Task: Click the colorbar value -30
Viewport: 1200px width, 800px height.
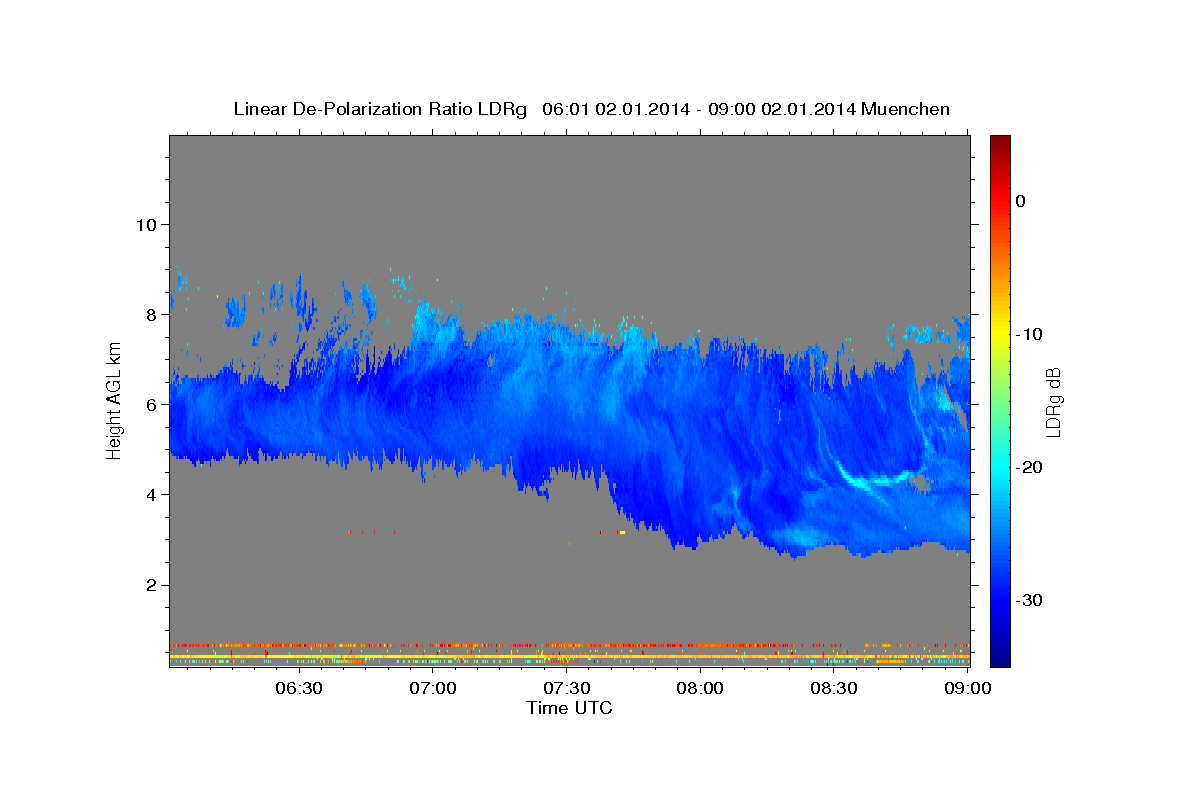Action: 1029,600
